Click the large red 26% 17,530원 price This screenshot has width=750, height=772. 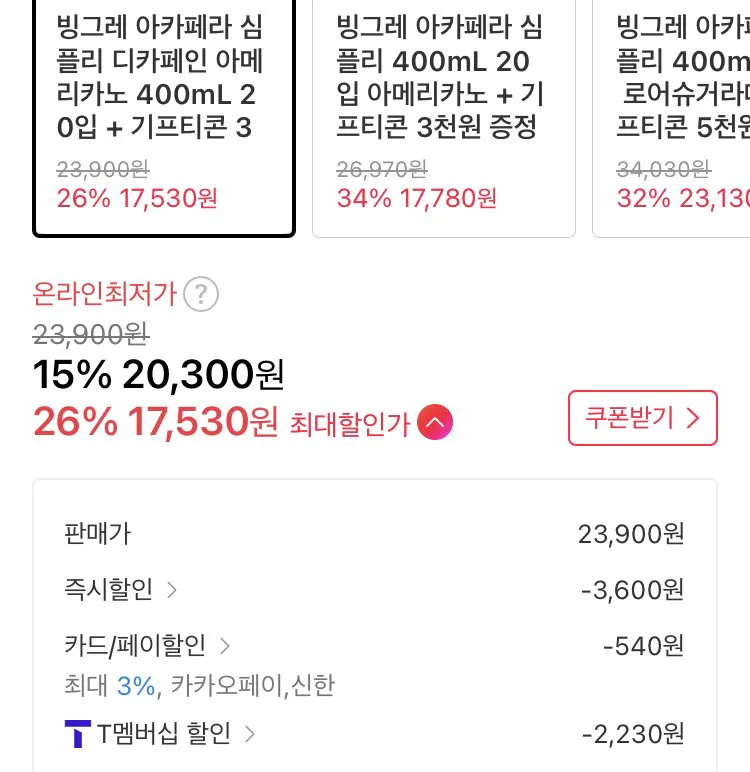156,422
